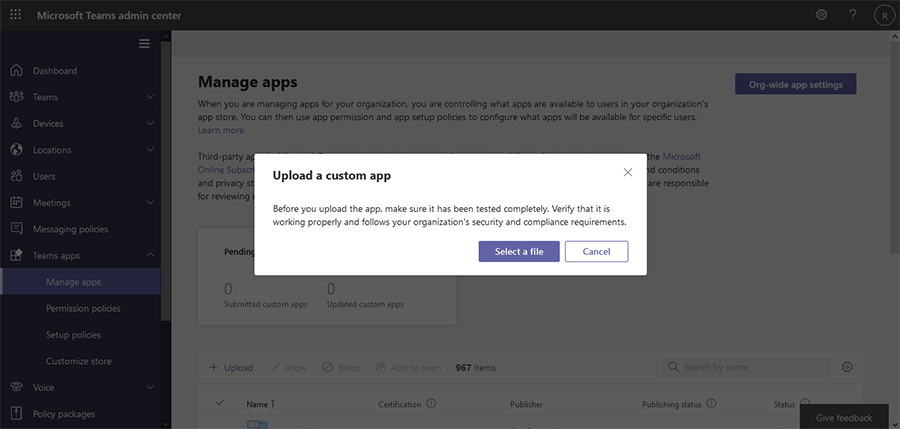Click the Policy packages icon
Image resolution: width=900 pixels, height=429 pixels.
point(17,414)
